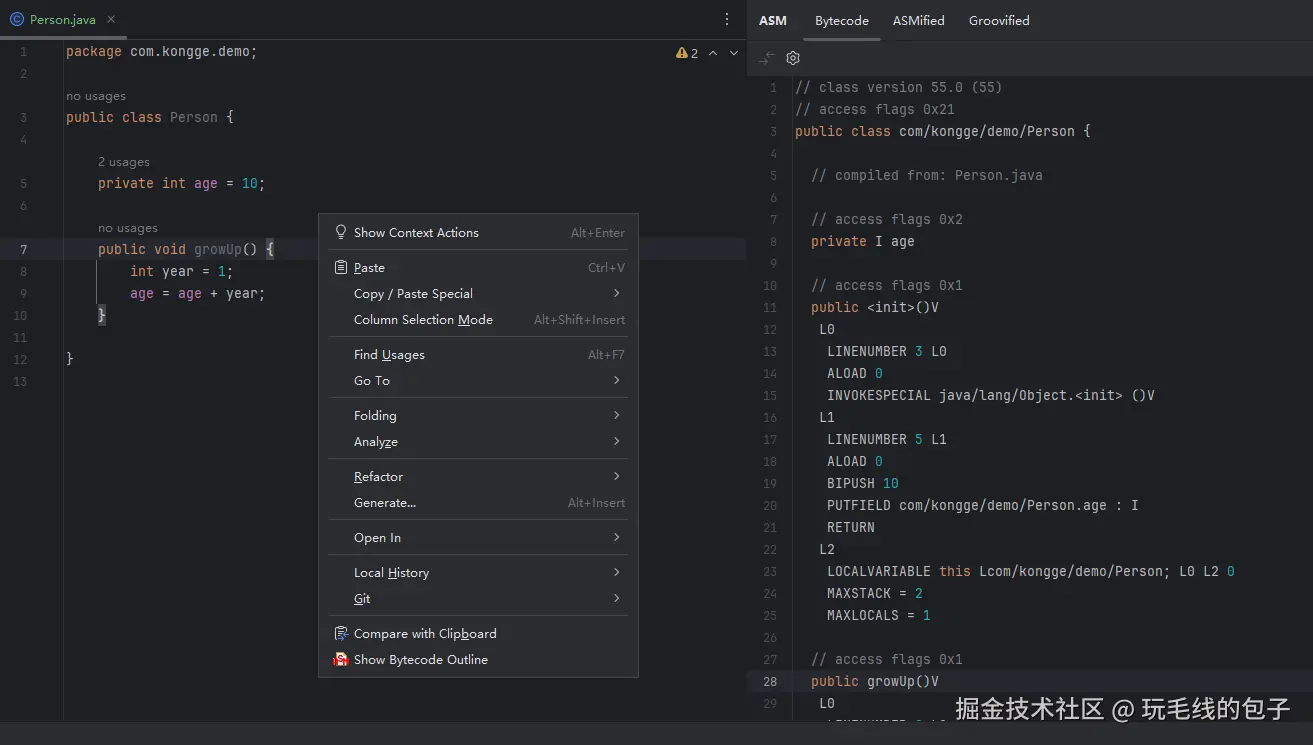Toggle Column Selection Mode
1313x745 pixels.
423,320
